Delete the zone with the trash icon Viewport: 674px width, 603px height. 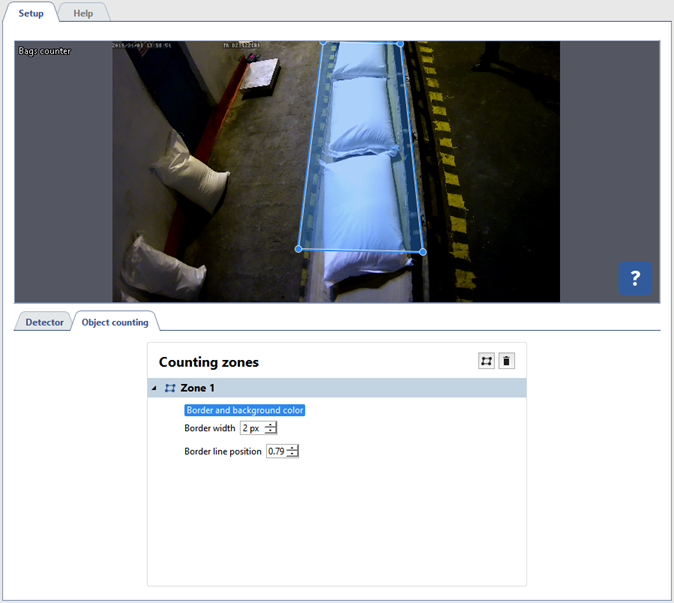pyautogui.click(x=507, y=361)
